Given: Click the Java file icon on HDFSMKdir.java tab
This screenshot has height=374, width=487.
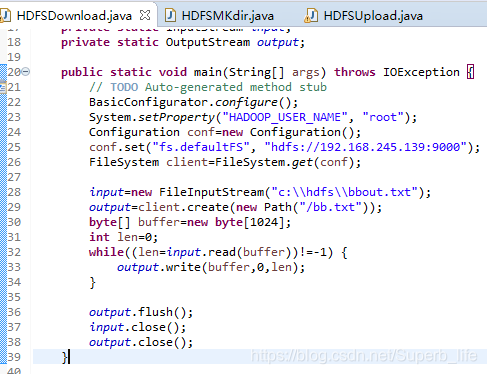Looking at the screenshot, I should click(171, 16).
